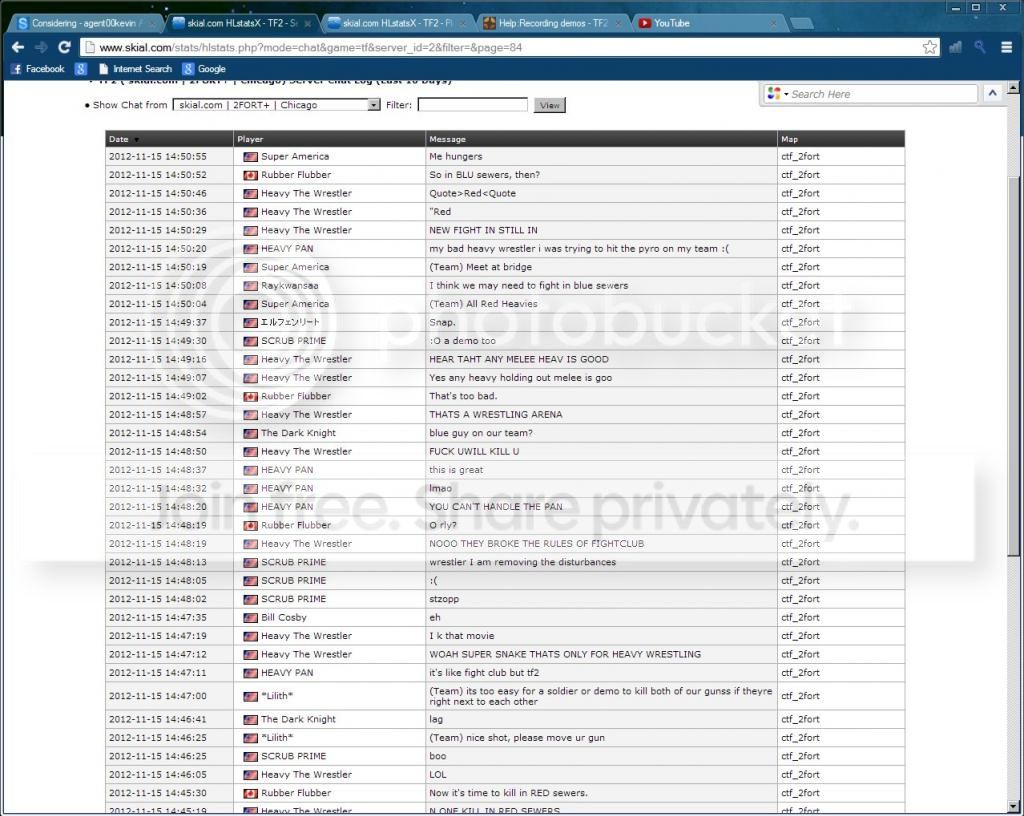The width and height of the screenshot is (1024, 816).
Task: Click the View button
Action: (549, 105)
